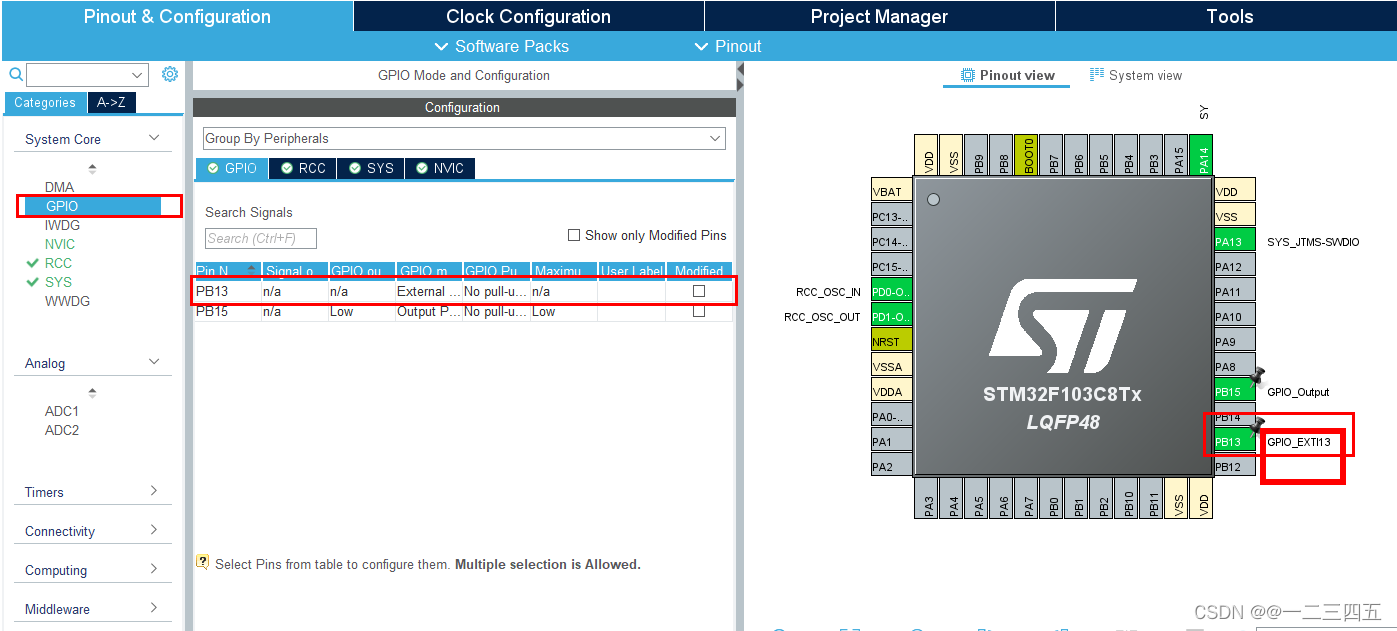Image resolution: width=1397 pixels, height=631 pixels.
Task: Click the NRST pin on the chip
Action: point(892,341)
